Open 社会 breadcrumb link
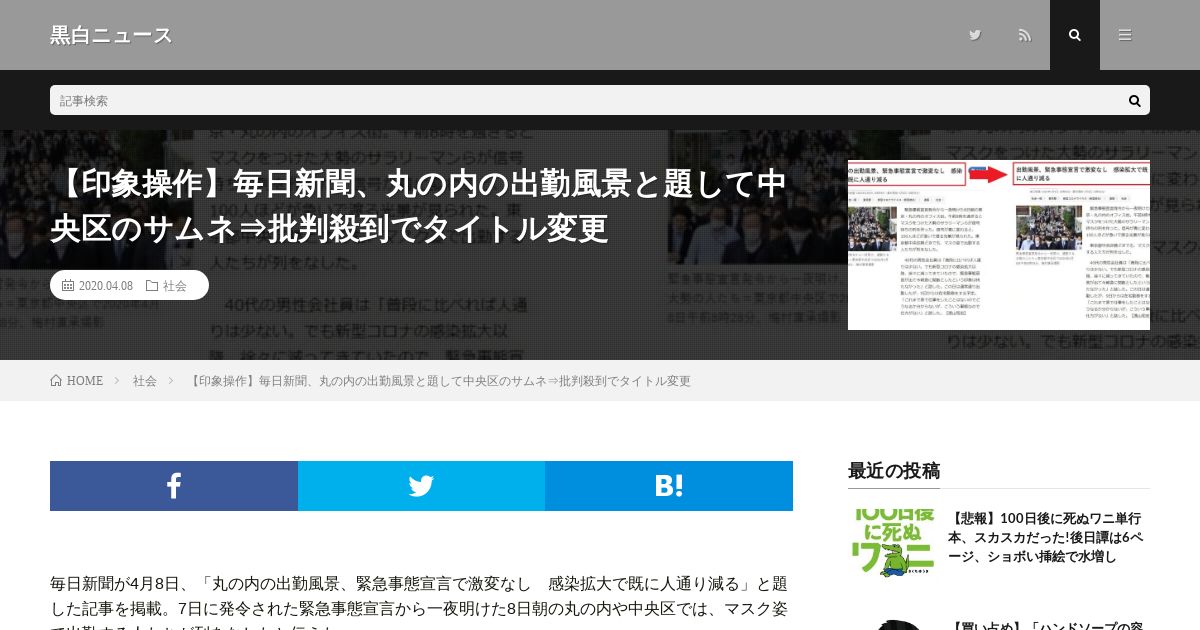The width and height of the screenshot is (1200, 630). pyautogui.click(x=145, y=381)
